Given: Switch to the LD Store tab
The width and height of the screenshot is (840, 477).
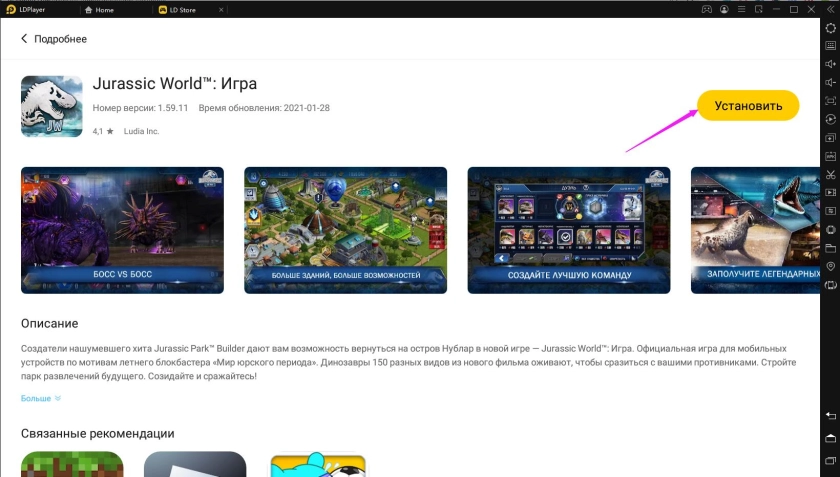Looking at the screenshot, I should tap(180, 9).
